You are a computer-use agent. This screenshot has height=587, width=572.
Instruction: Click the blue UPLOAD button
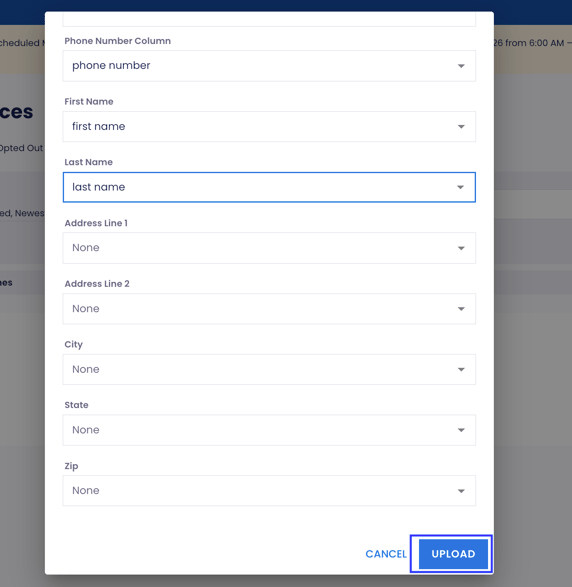(x=453, y=554)
